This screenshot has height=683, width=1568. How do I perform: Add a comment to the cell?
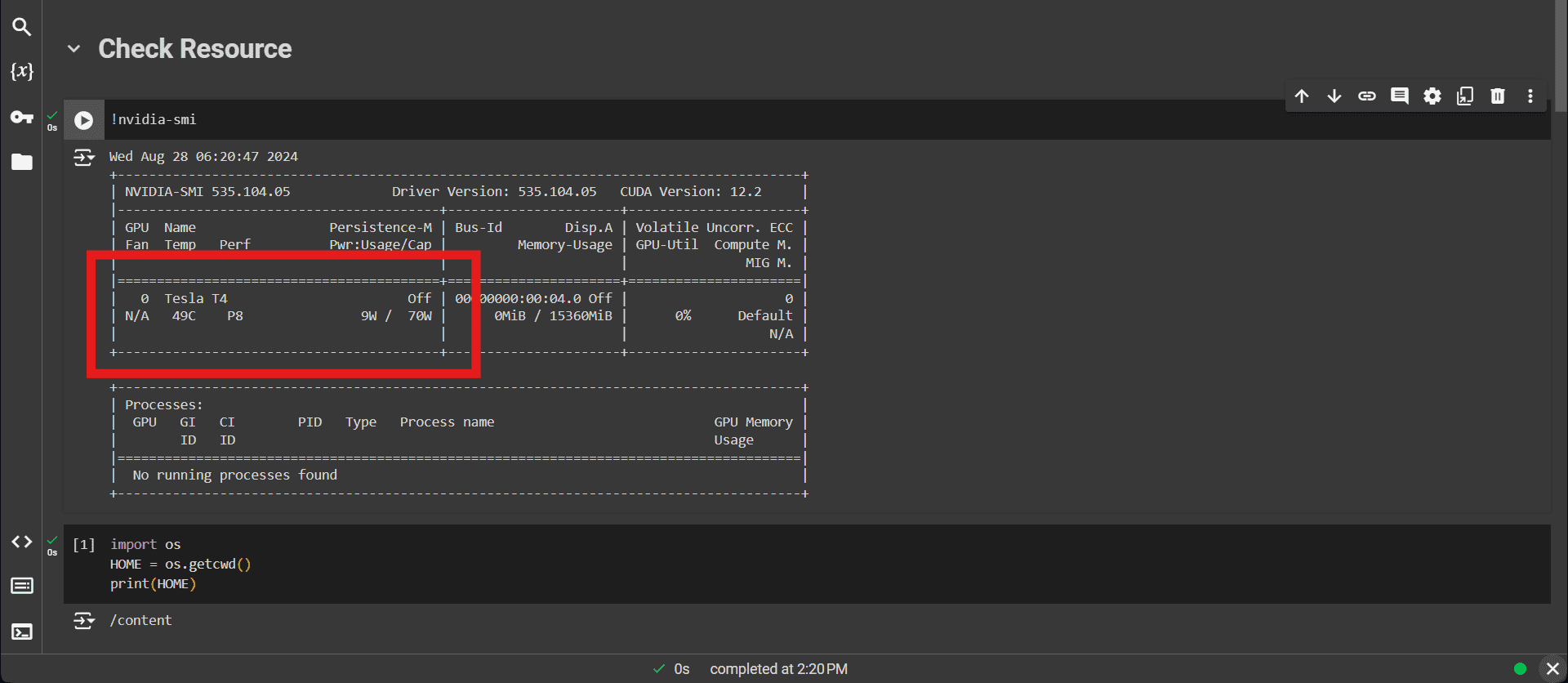(x=1400, y=96)
